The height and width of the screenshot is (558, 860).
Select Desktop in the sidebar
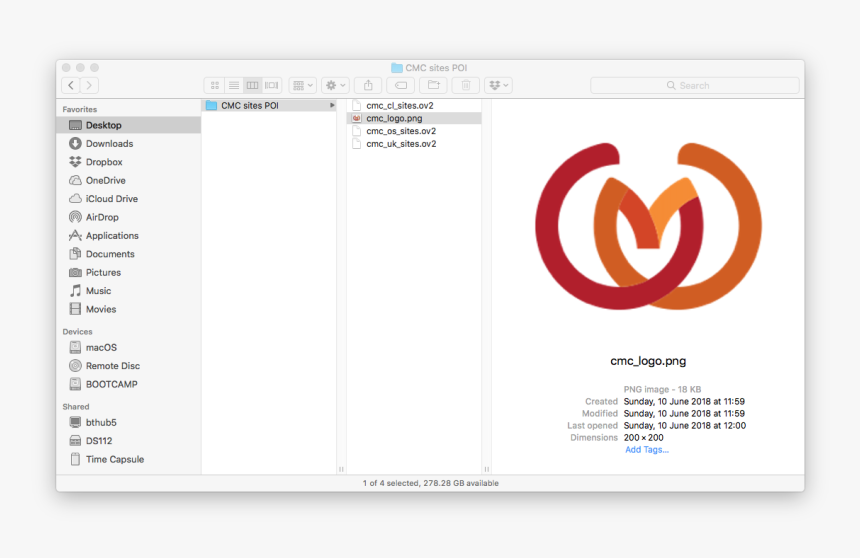pos(128,125)
